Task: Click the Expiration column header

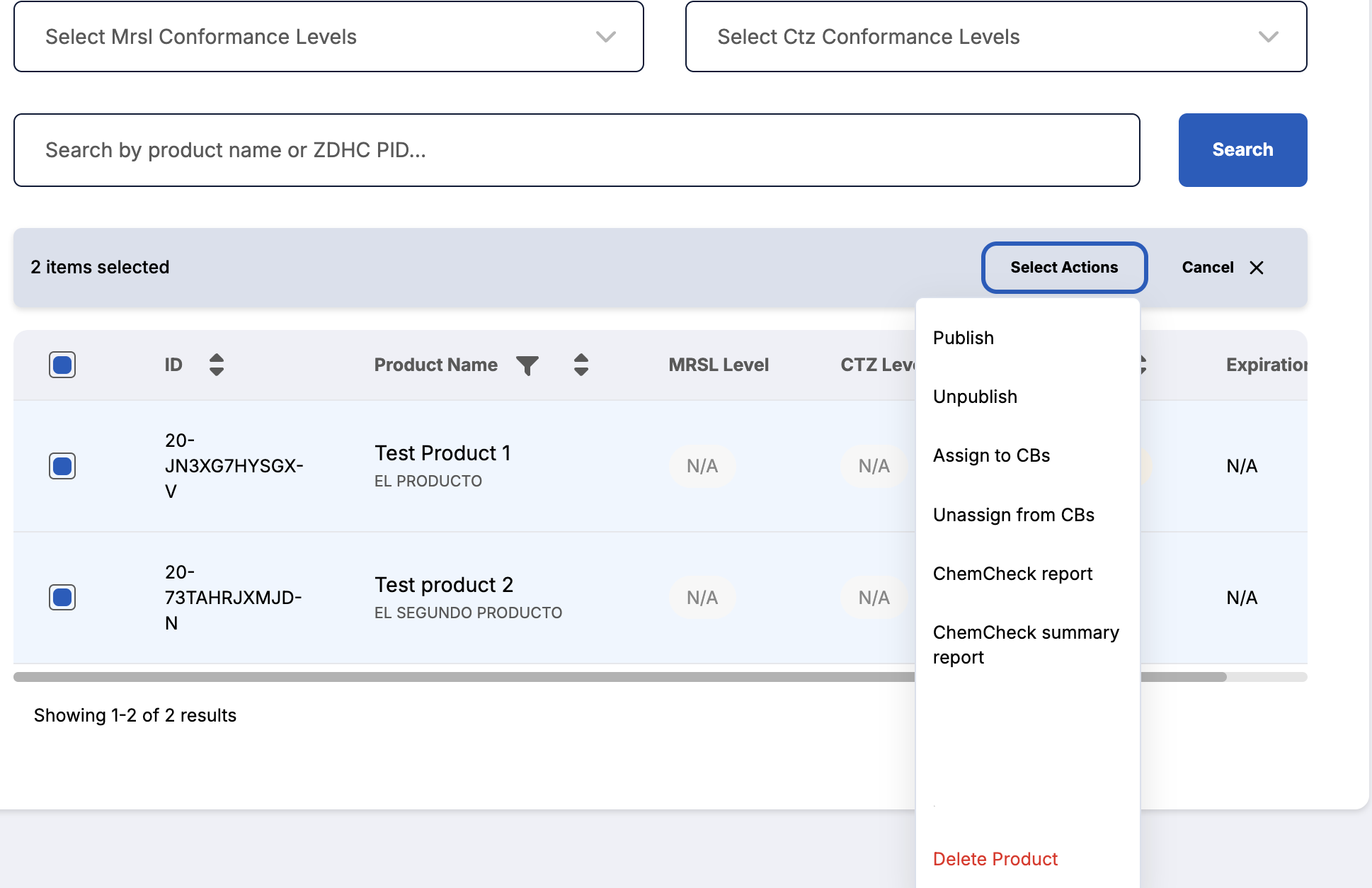Action: click(1267, 365)
